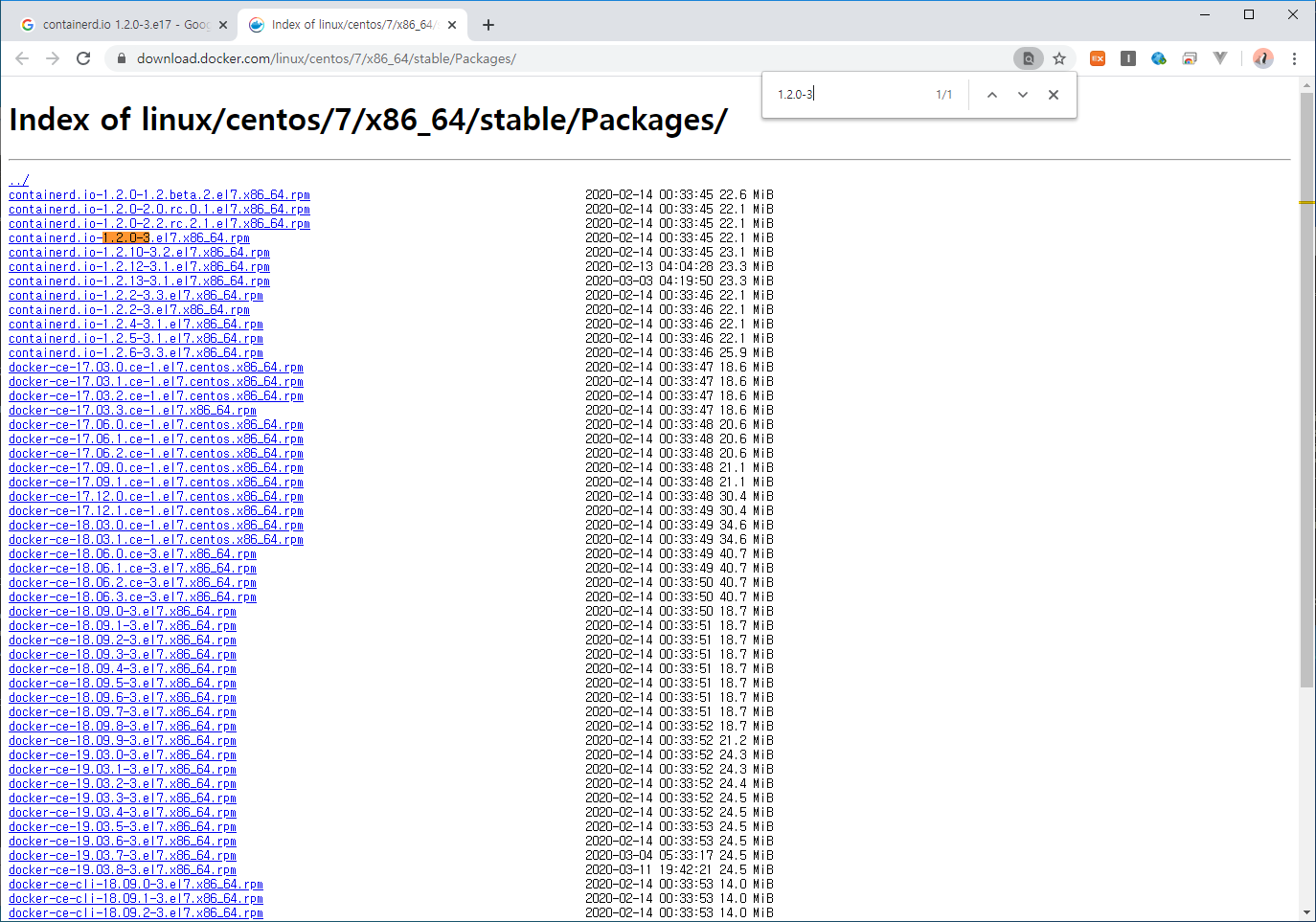1316x922 pixels.
Task: Click the 2020-03-11 19:42:21 timestamp text
Action: point(649,869)
